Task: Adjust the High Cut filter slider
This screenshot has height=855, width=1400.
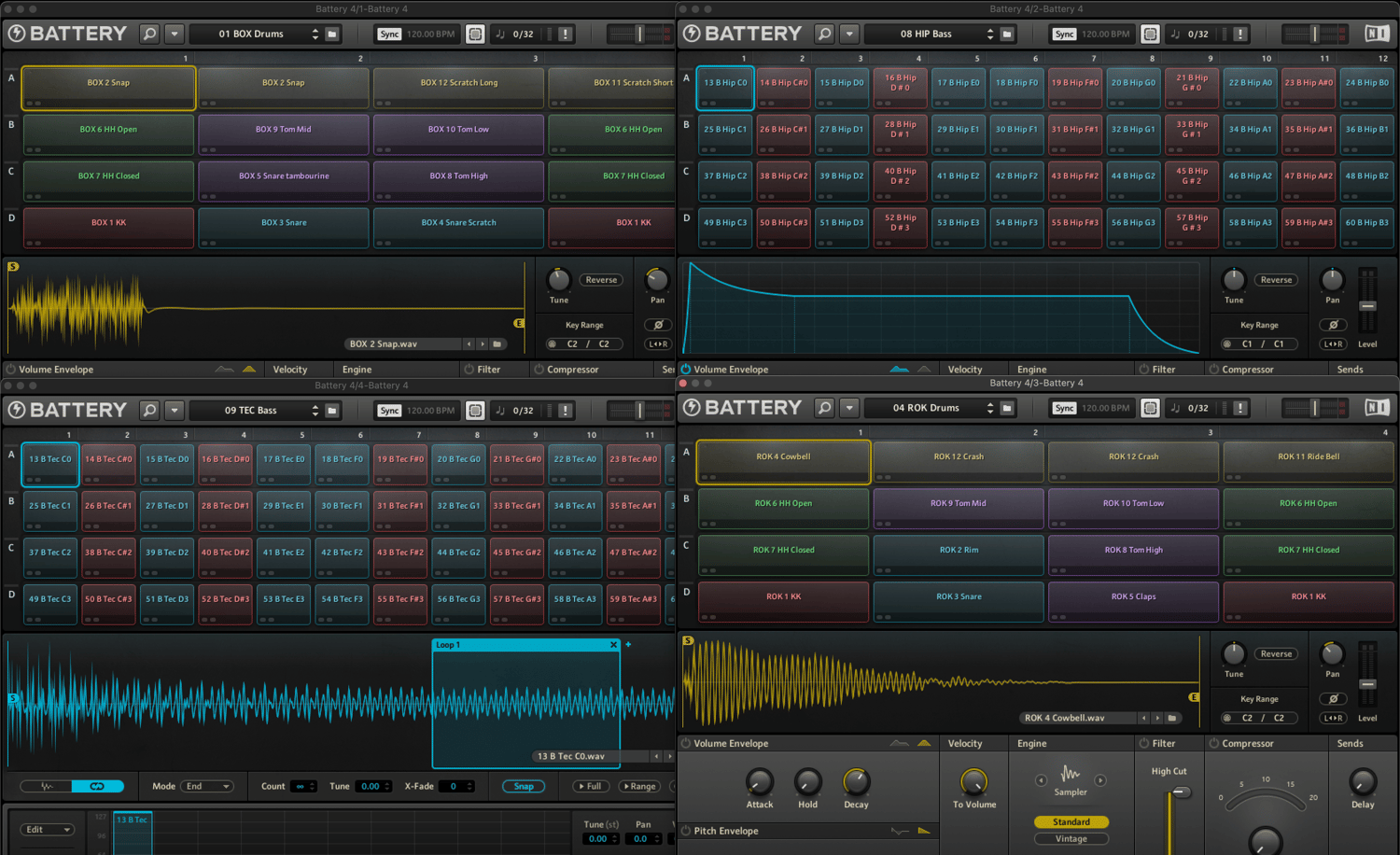Action: [1181, 792]
